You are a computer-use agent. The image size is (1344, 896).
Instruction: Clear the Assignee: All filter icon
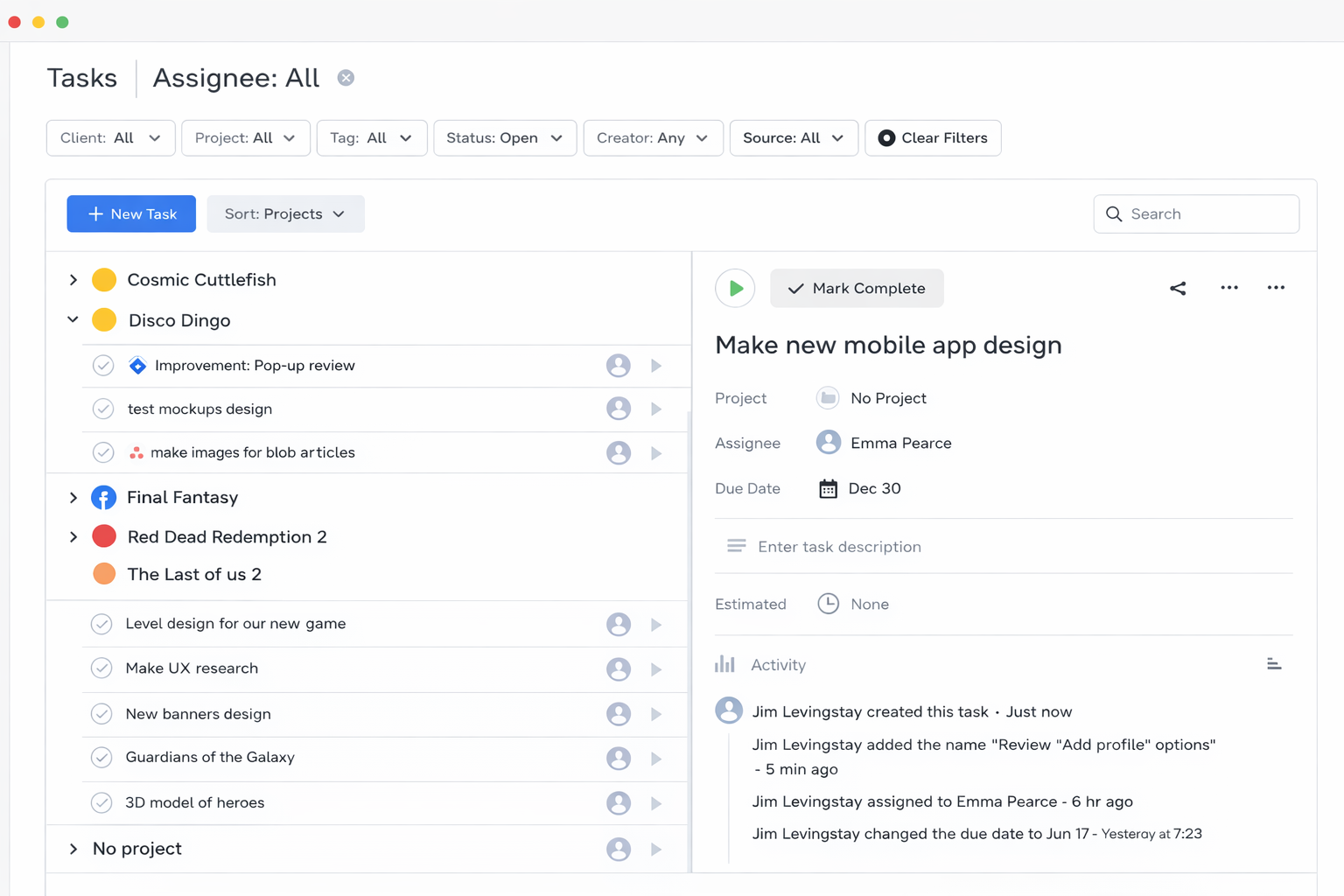point(346,78)
